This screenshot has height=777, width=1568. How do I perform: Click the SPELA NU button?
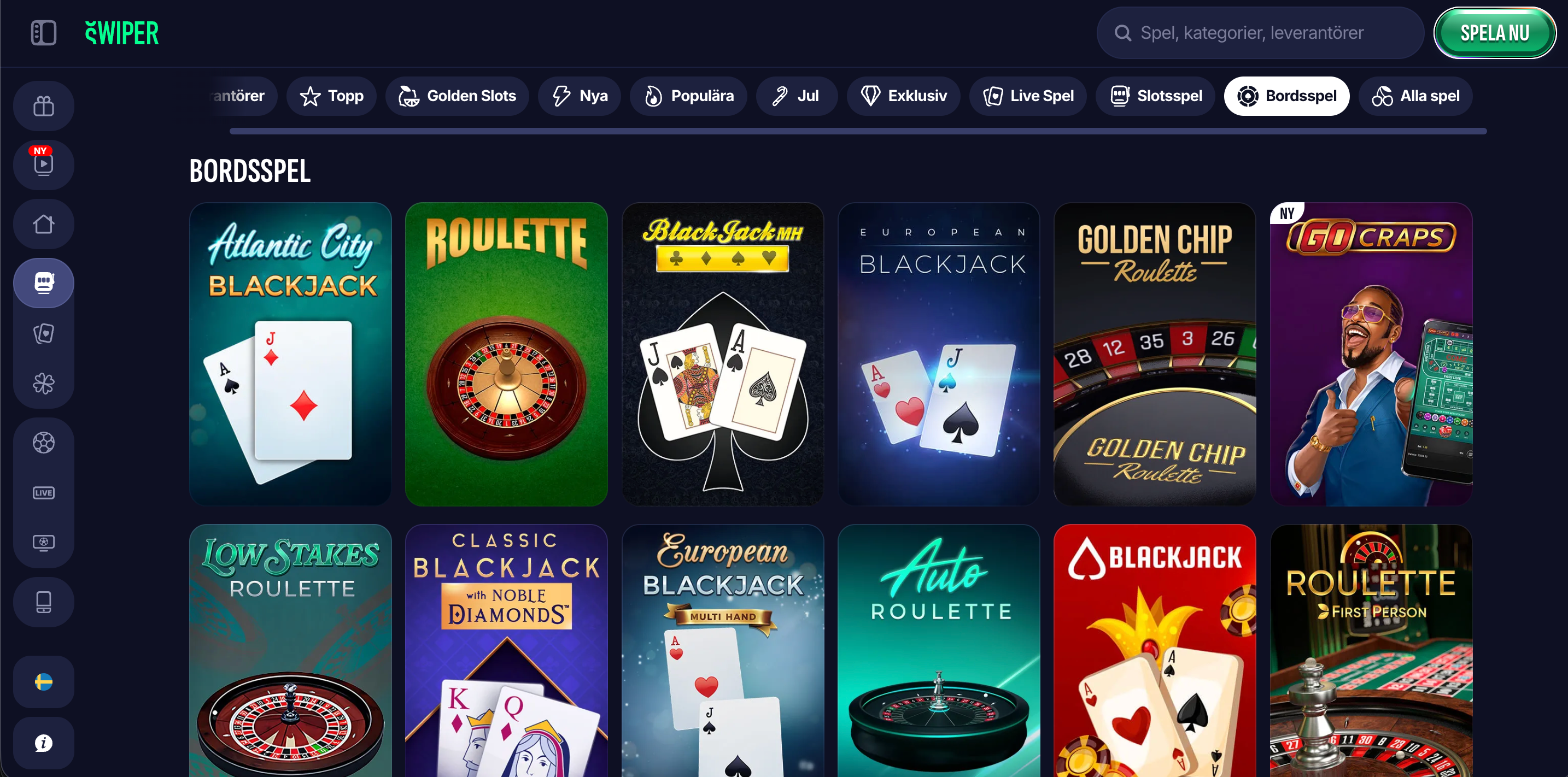(1495, 33)
